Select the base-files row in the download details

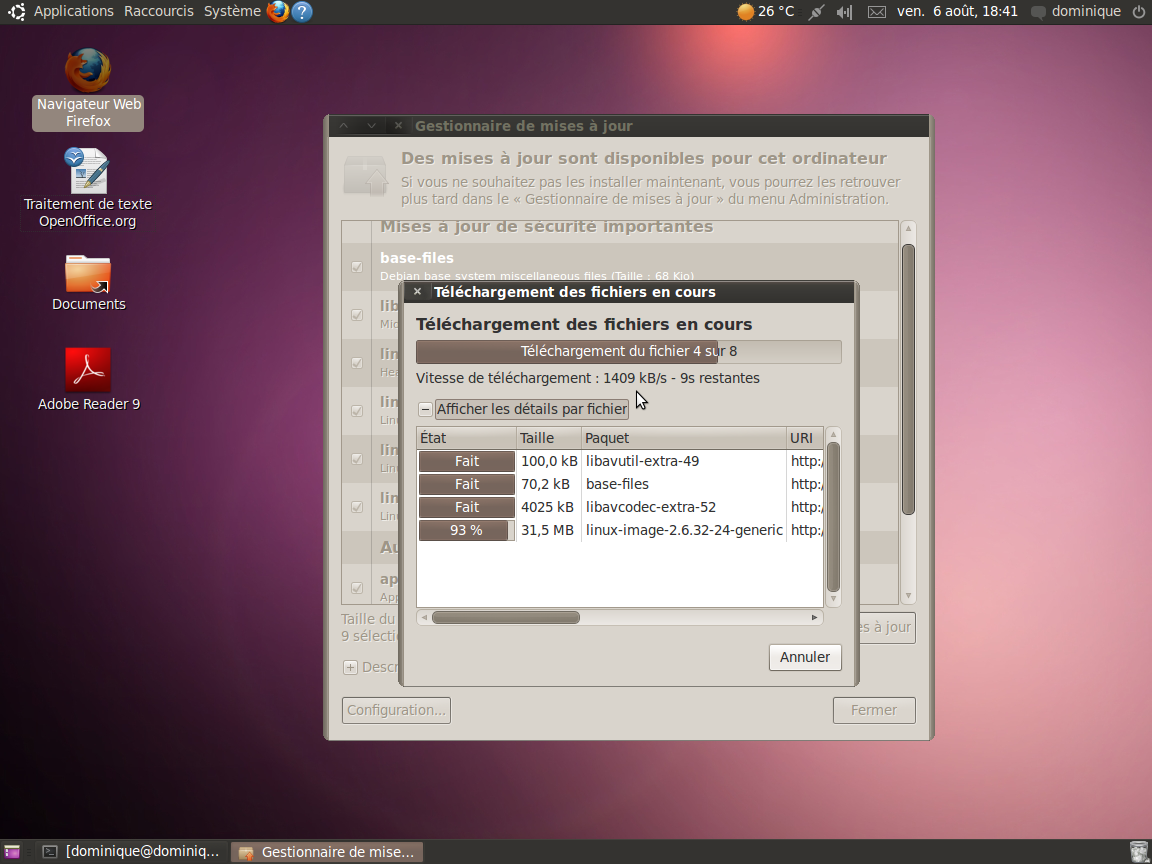tap(619, 484)
